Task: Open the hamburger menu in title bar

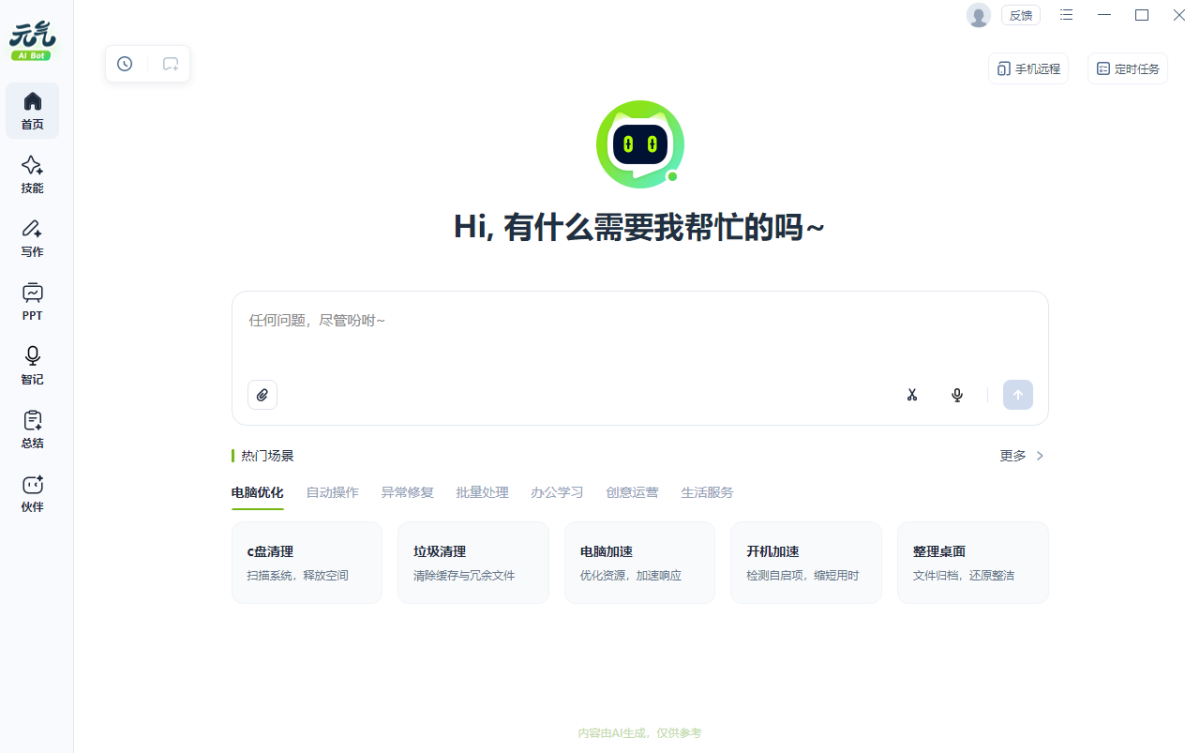Action: 1067,15
